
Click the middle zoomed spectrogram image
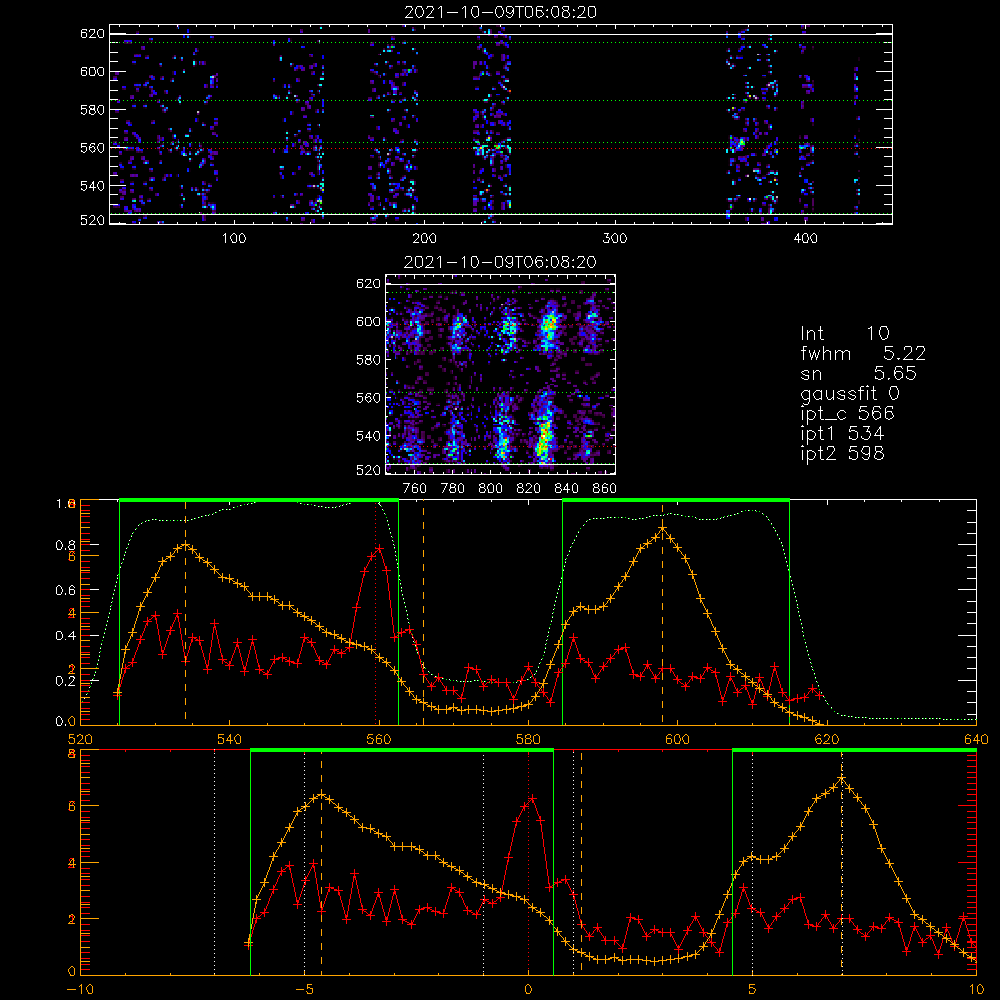pyautogui.click(x=501, y=374)
